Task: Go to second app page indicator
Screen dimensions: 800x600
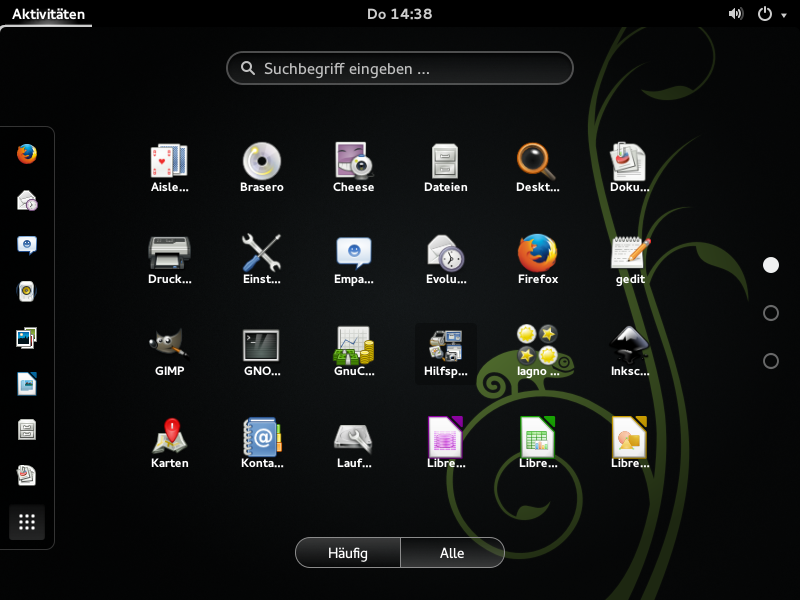Action: click(x=770, y=313)
